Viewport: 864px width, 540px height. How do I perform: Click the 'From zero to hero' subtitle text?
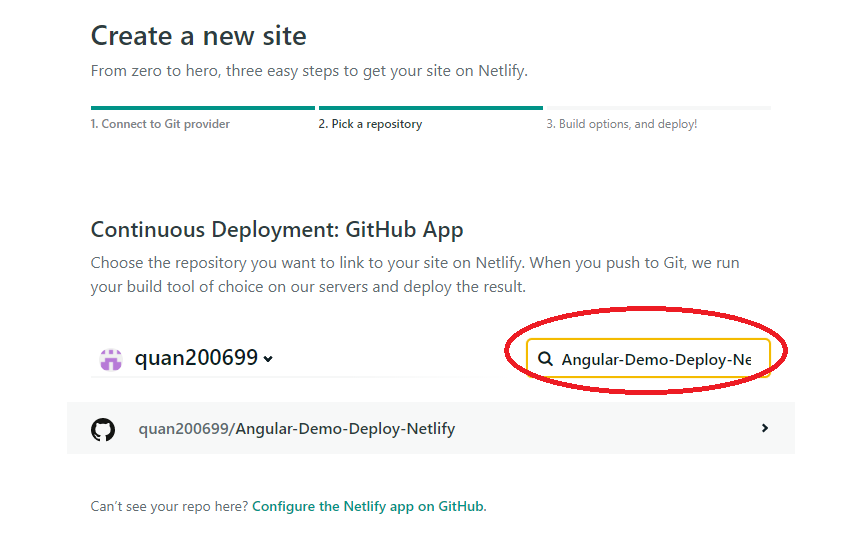click(309, 71)
